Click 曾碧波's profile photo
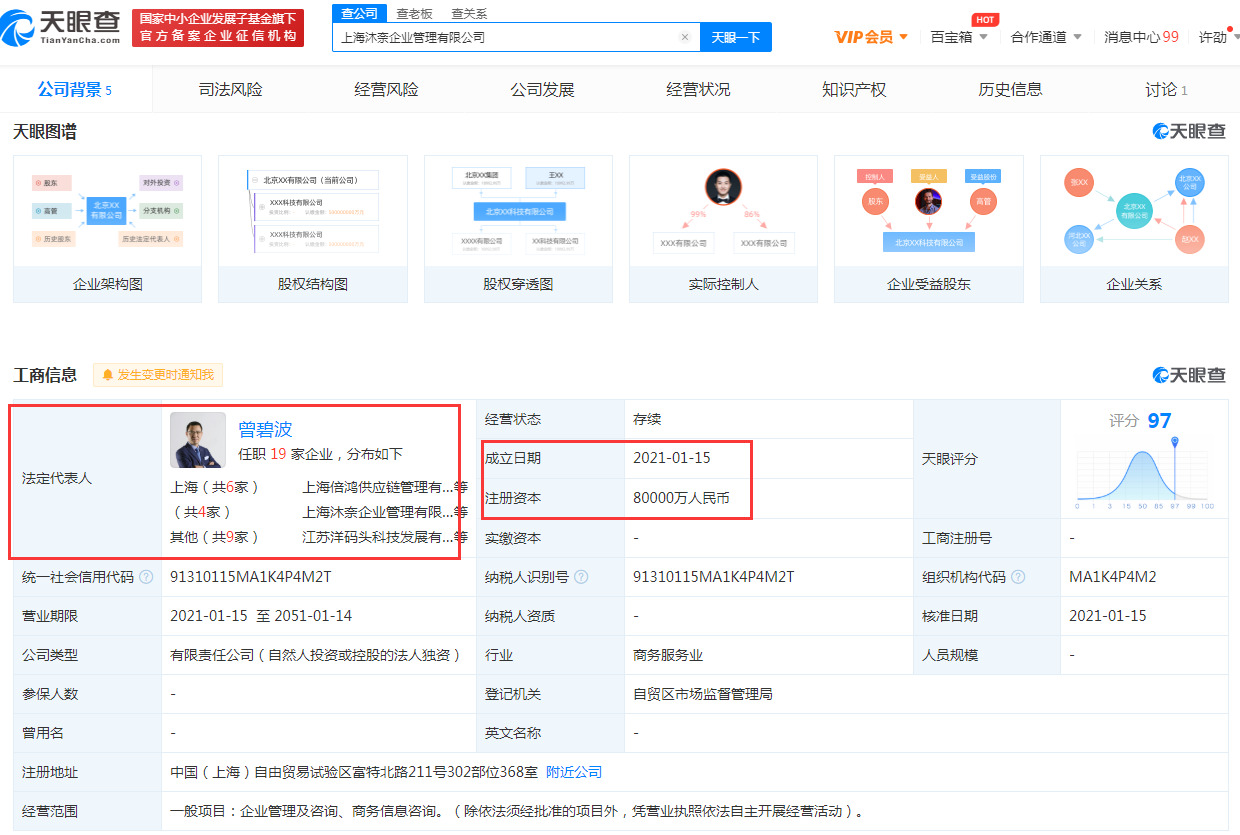 click(198, 440)
